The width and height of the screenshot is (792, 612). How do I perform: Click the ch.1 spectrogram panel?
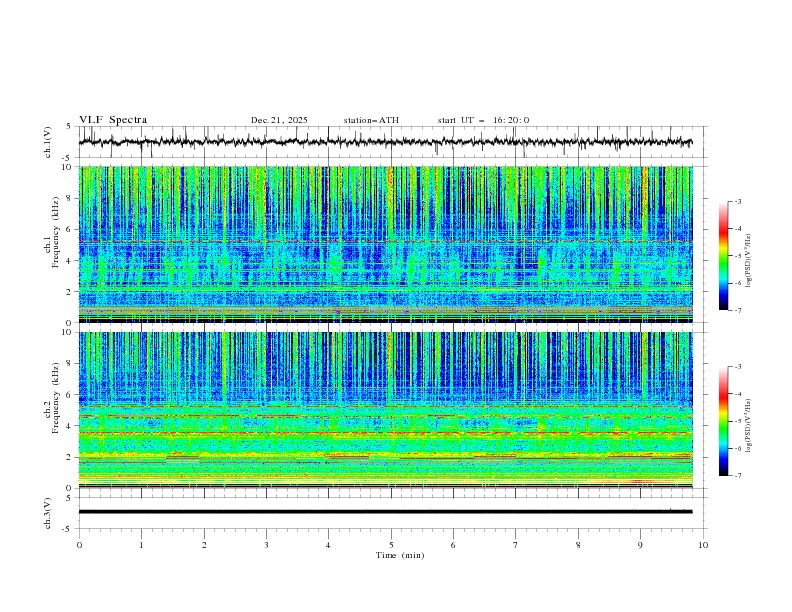click(x=390, y=244)
